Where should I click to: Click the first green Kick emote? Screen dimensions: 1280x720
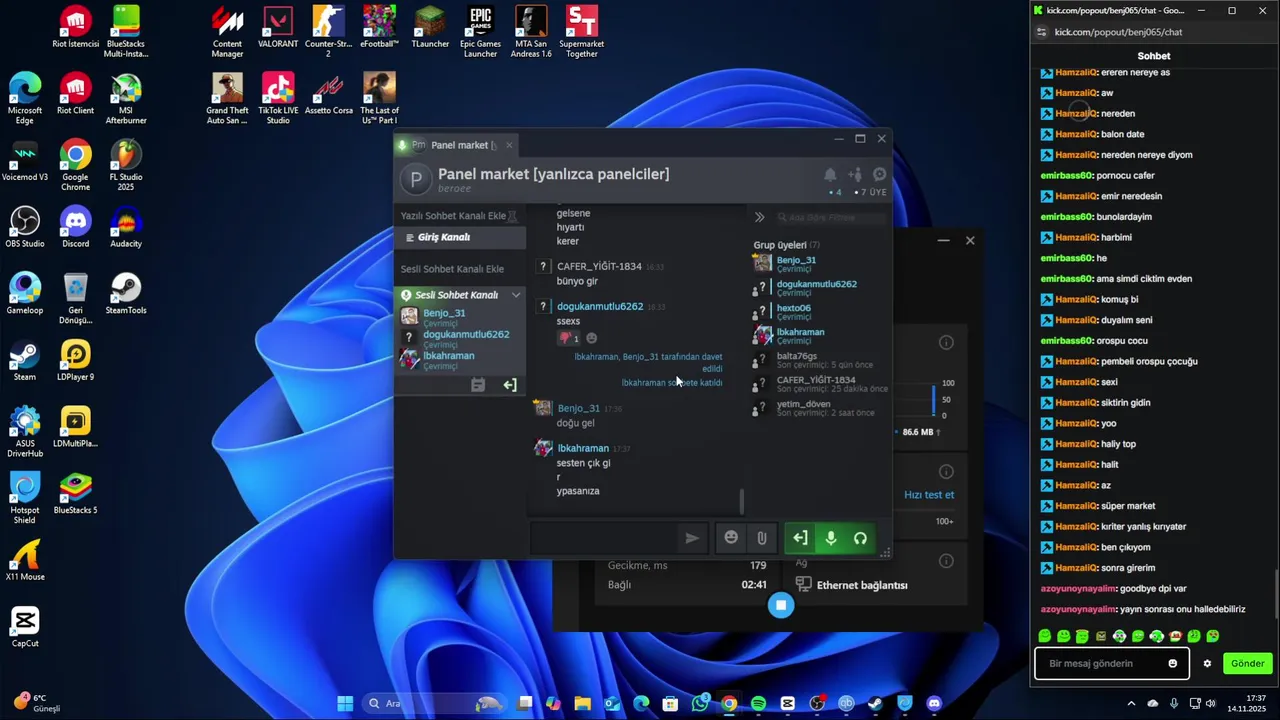pyautogui.click(x=1045, y=636)
